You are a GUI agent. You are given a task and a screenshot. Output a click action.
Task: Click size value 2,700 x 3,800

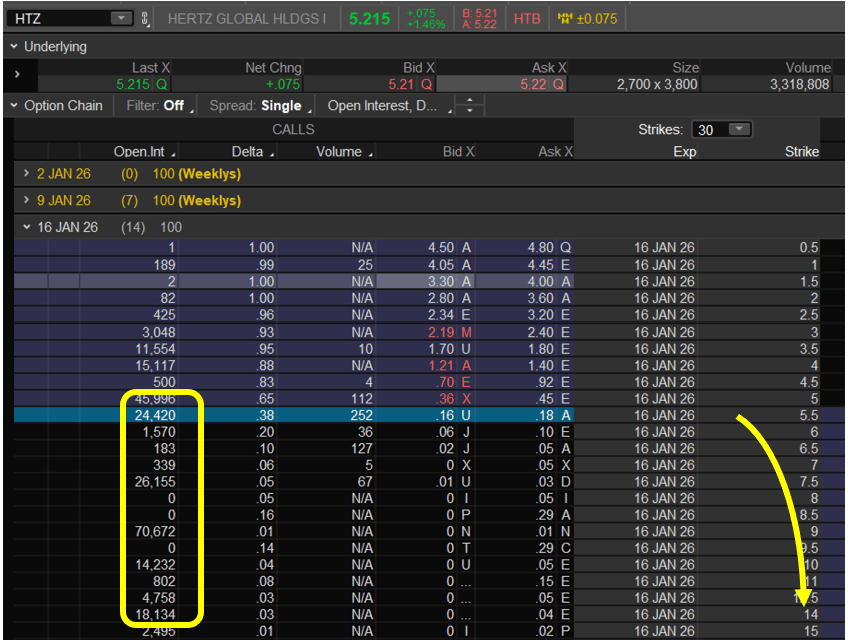(657, 84)
